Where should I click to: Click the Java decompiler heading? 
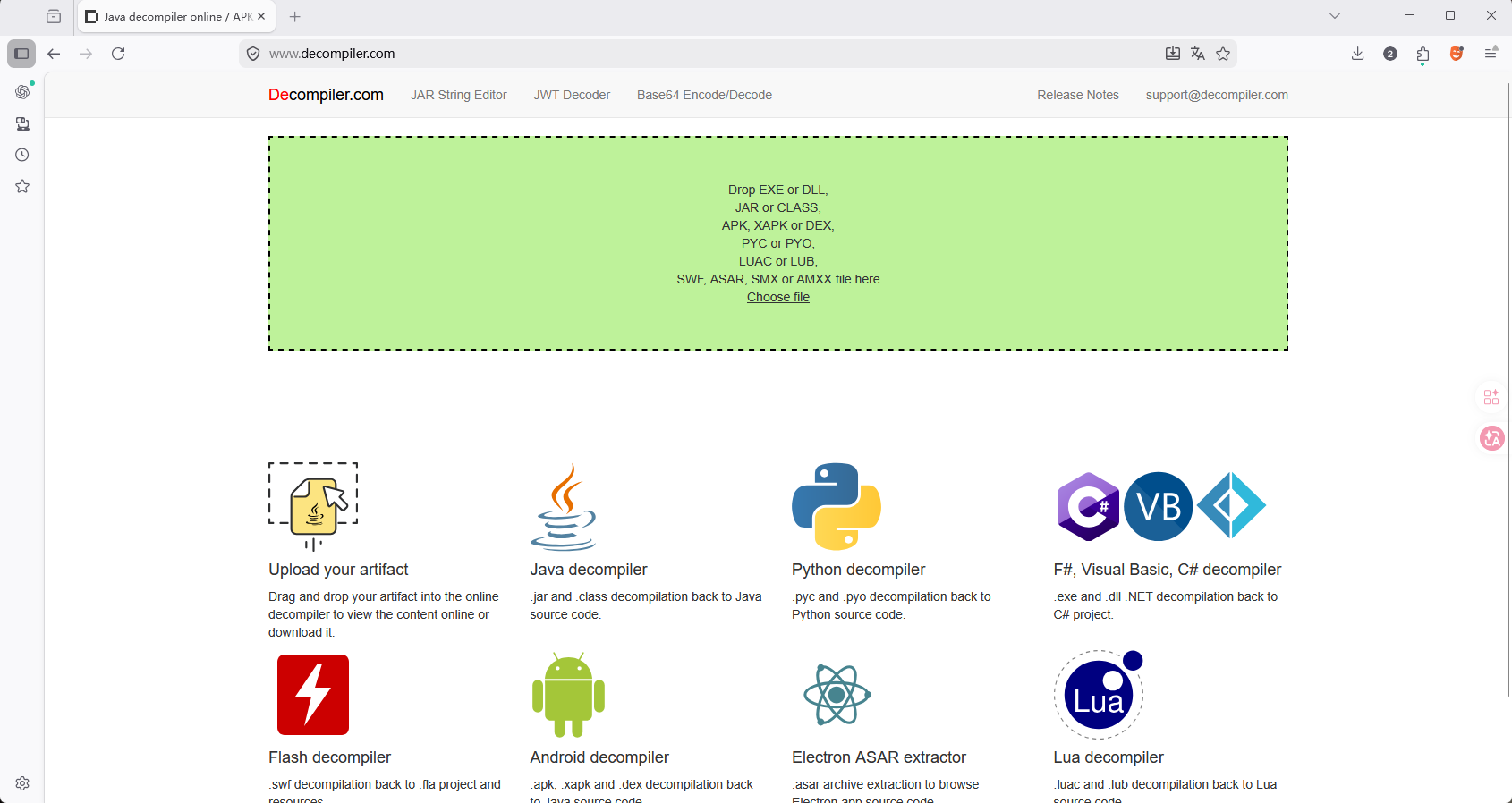[x=589, y=570]
